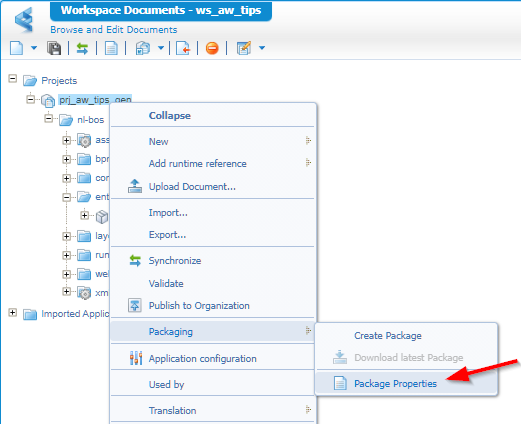
Task: Open dropdown arrow beside notepad edit icon
Action: pos(262,48)
